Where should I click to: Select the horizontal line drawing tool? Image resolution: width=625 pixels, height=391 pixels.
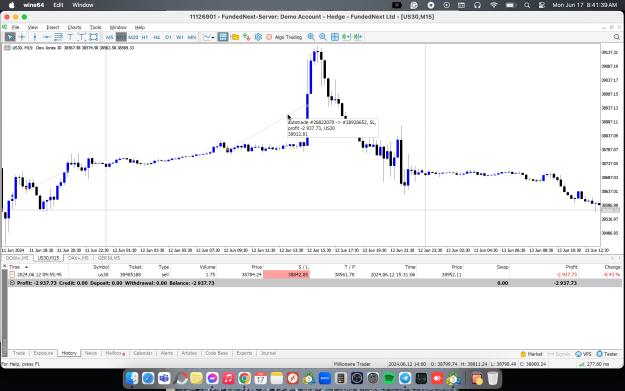click(x=46, y=37)
